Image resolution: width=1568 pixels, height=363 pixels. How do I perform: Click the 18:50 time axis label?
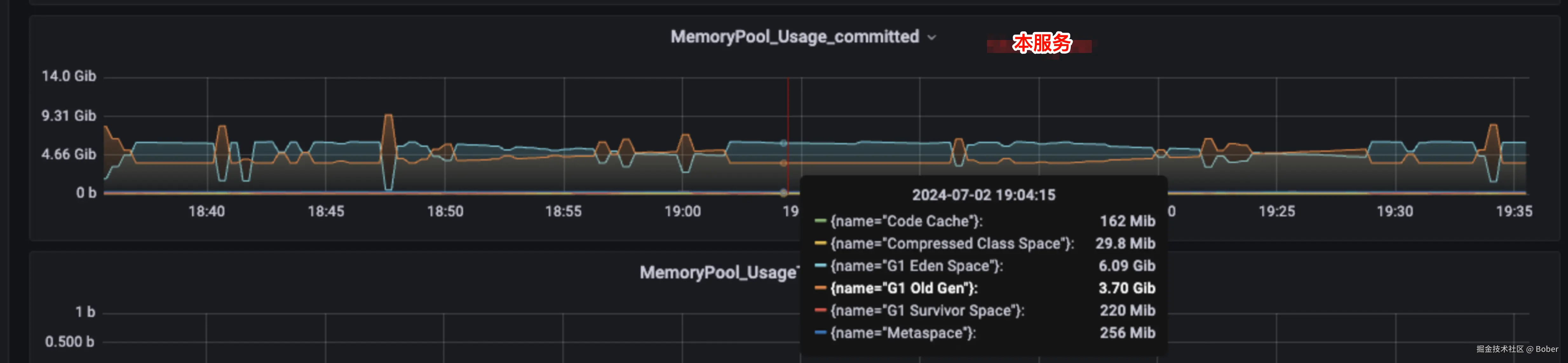(445, 212)
